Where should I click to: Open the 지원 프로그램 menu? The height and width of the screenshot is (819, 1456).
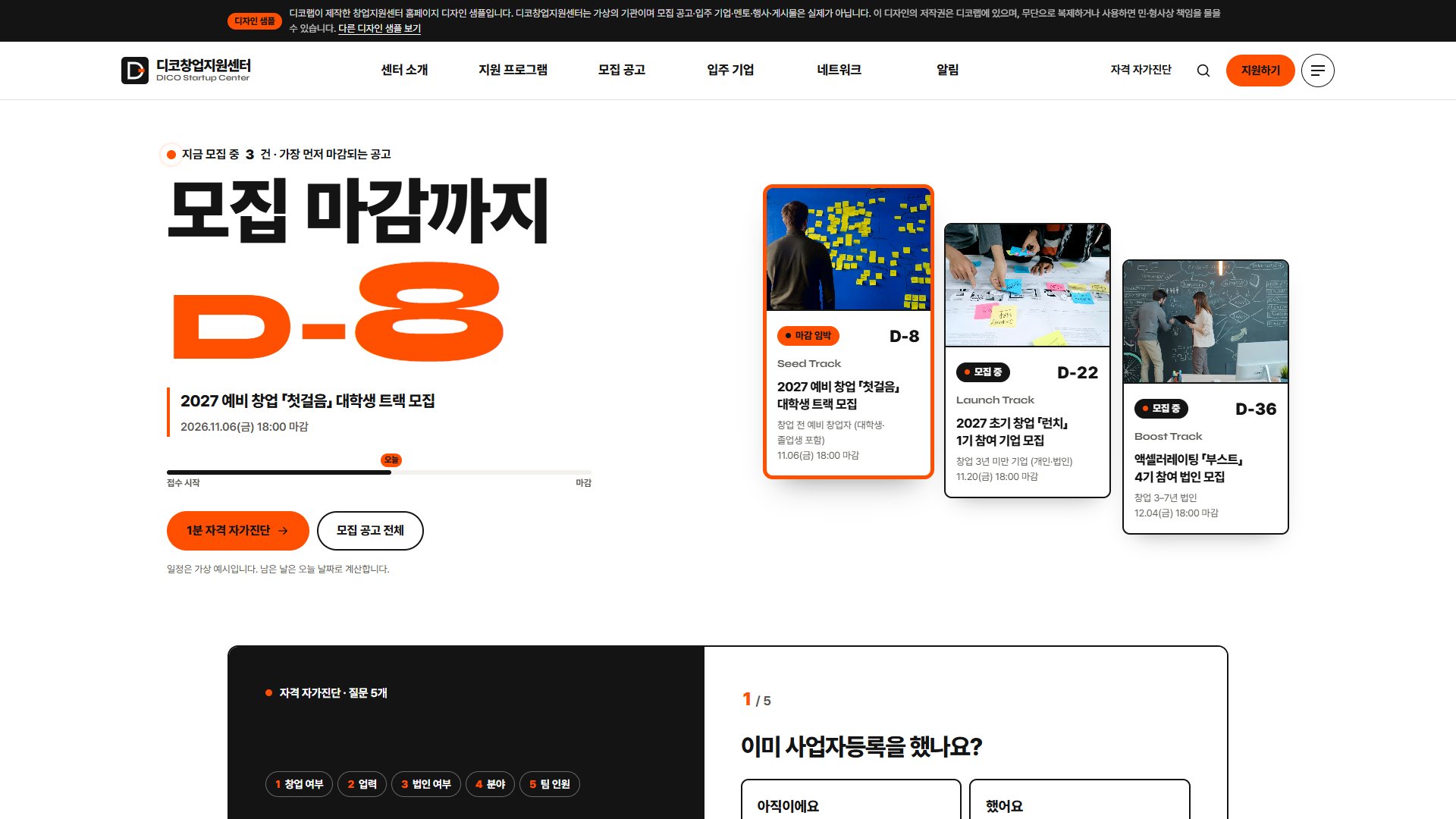point(513,70)
